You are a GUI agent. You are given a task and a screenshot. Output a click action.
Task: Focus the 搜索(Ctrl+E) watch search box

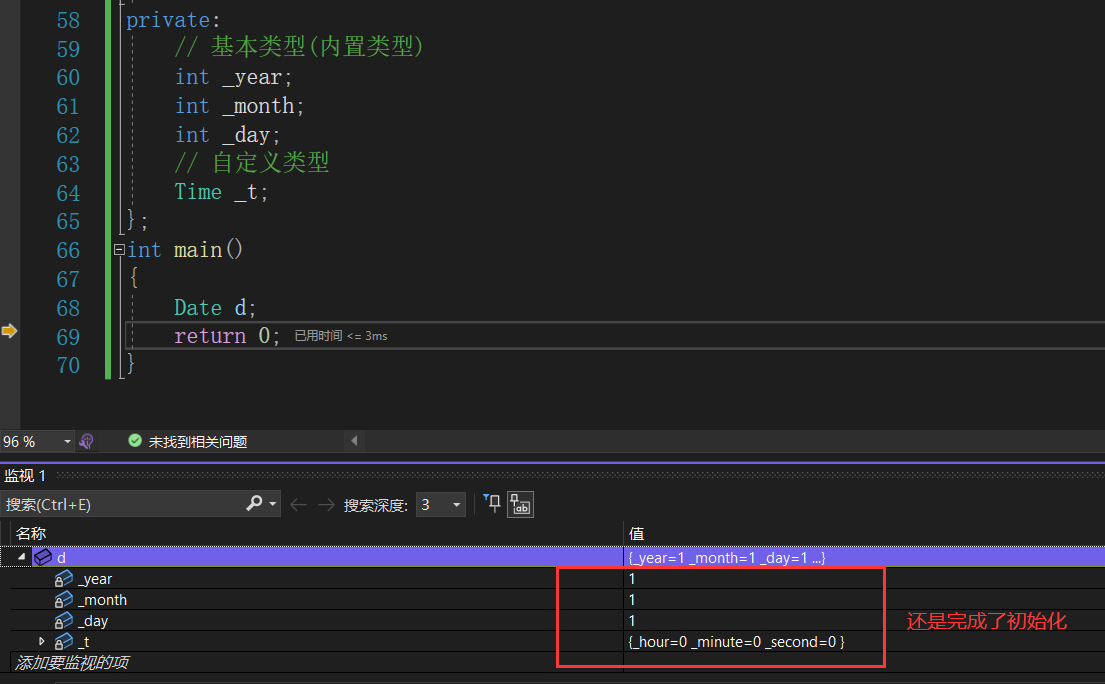point(123,504)
